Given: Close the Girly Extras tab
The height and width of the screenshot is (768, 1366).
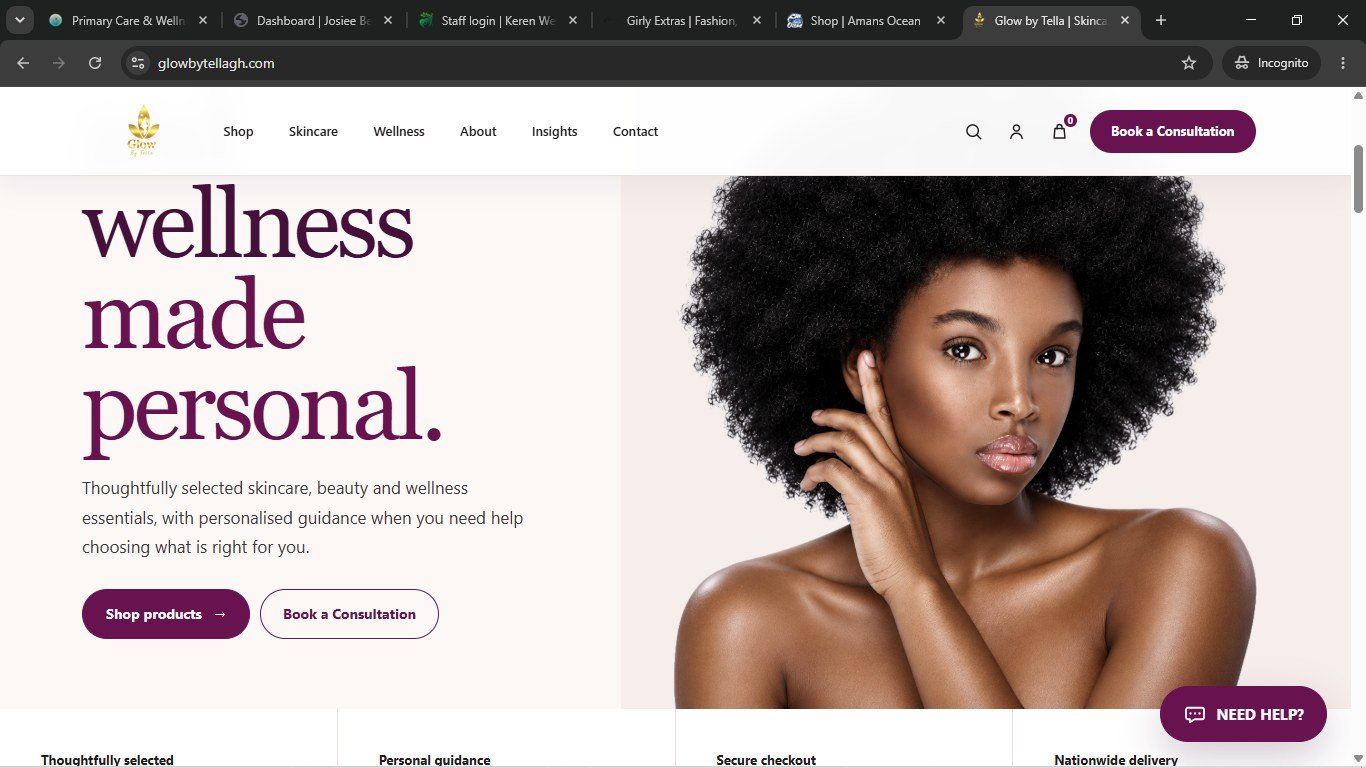Looking at the screenshot, I should 756,20.
